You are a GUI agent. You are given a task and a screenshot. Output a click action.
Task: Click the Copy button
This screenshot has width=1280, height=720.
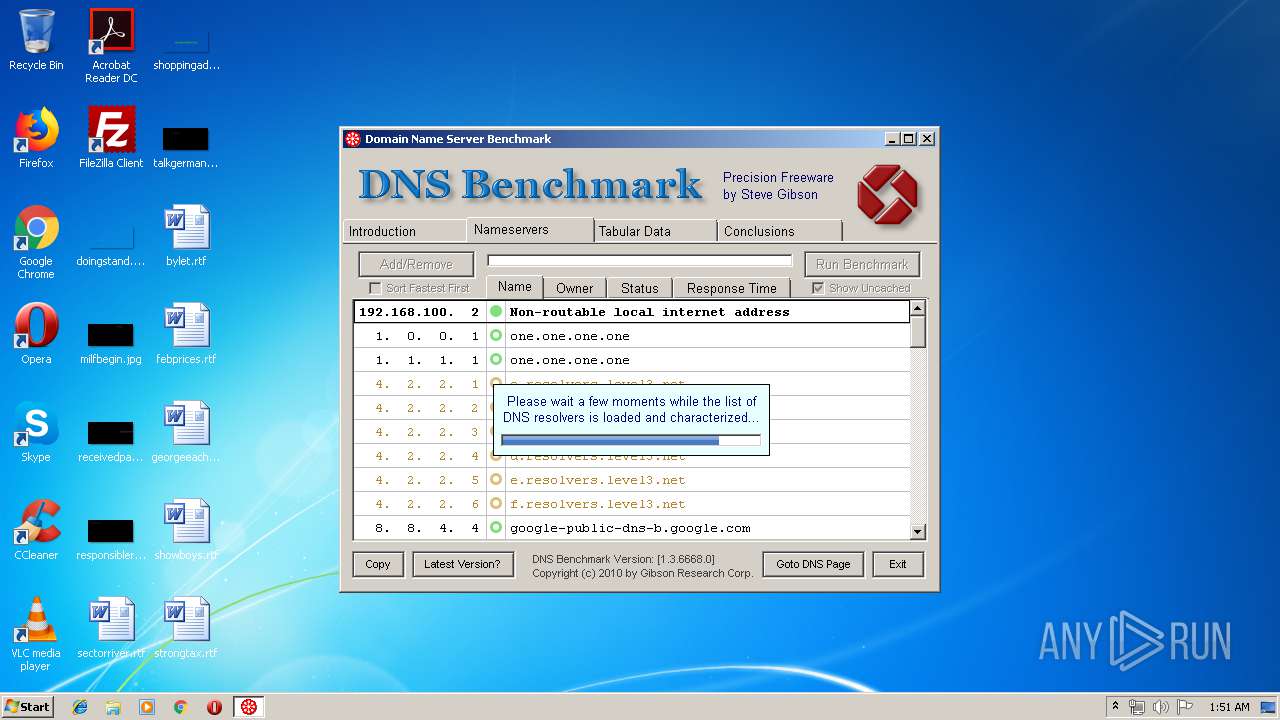378,564
